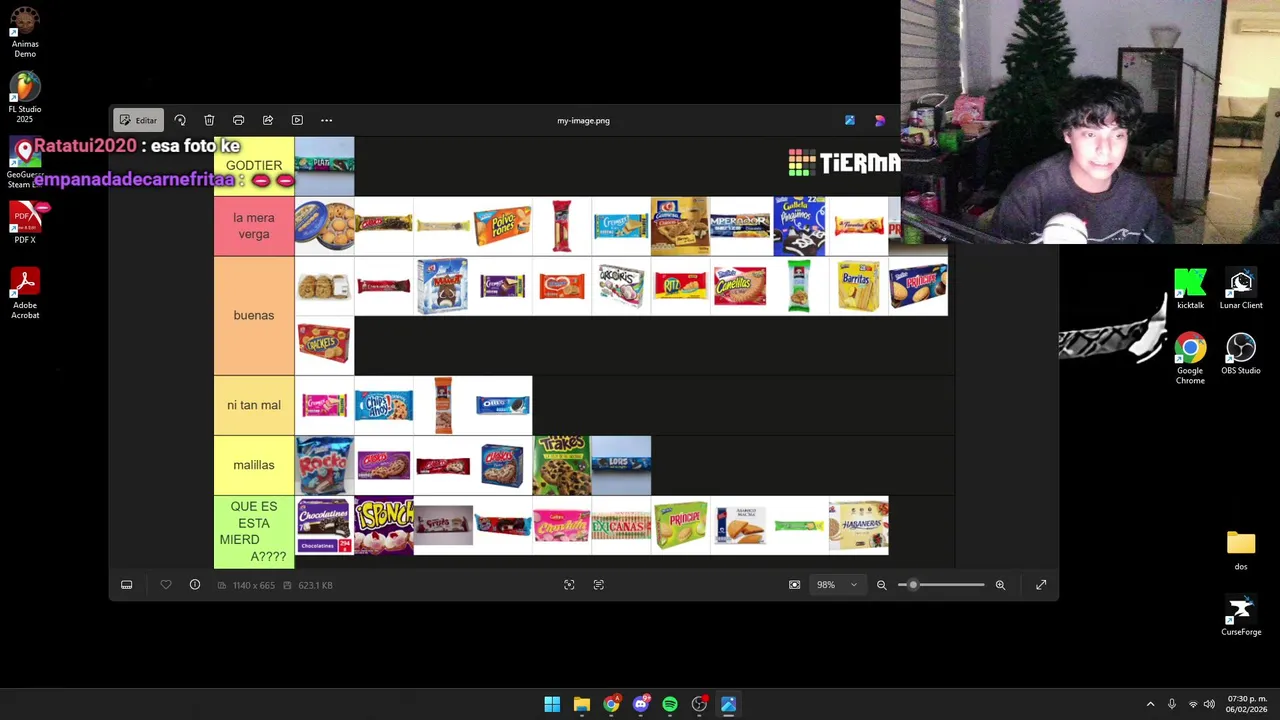
Task: Open File Explorer from taskbar
Action: pos(581,704)
